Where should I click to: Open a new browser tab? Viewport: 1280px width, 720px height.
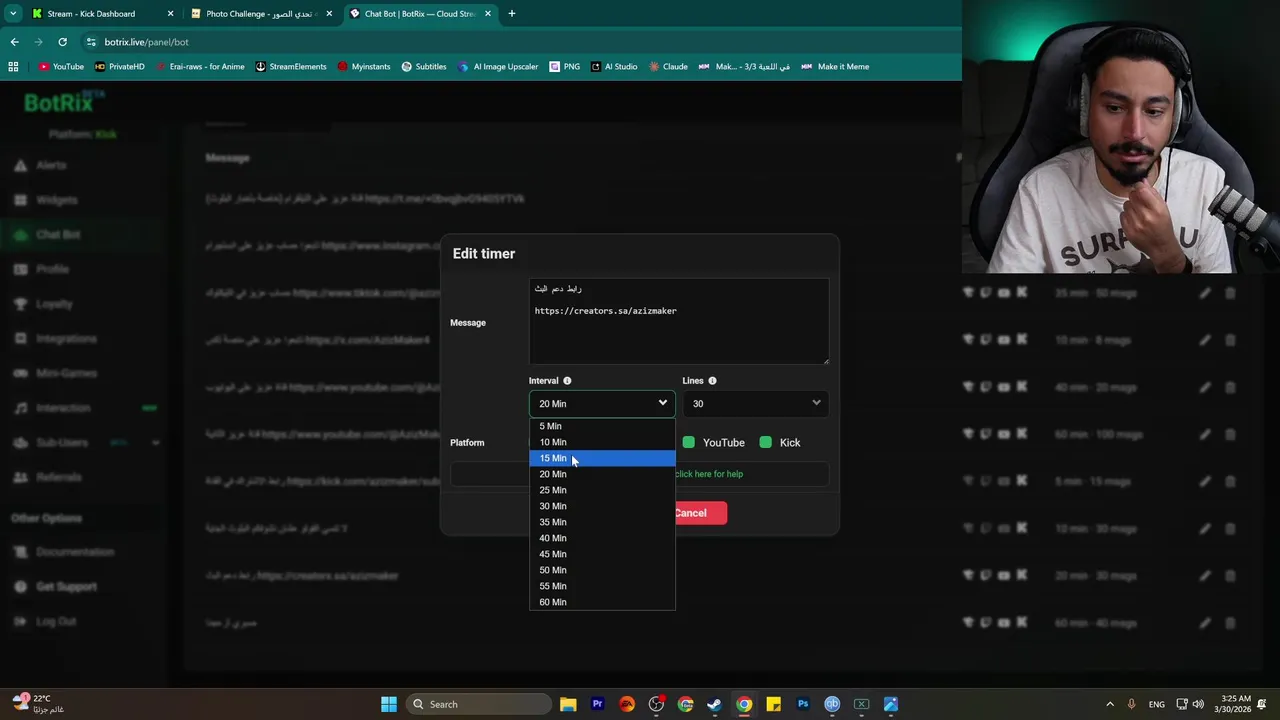(x=512, y=14)
